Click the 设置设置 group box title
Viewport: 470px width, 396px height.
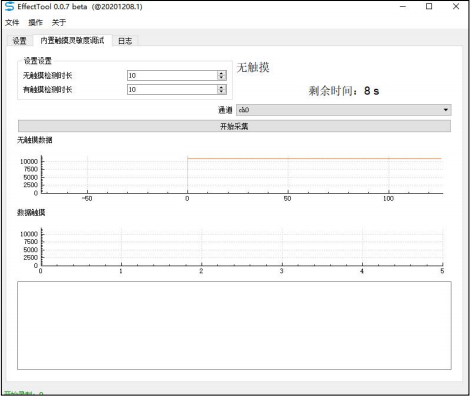coord(38,61)
